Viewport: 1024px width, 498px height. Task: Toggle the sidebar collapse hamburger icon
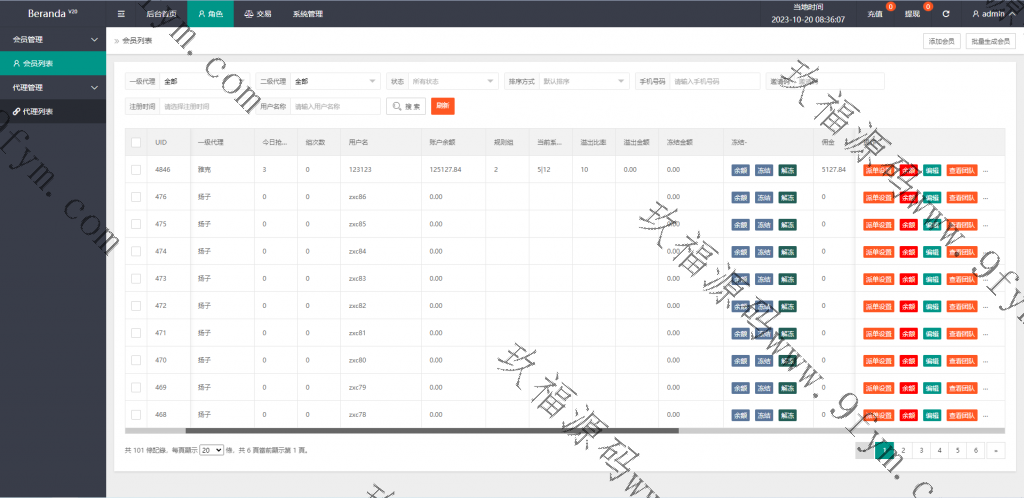[121, 14]
